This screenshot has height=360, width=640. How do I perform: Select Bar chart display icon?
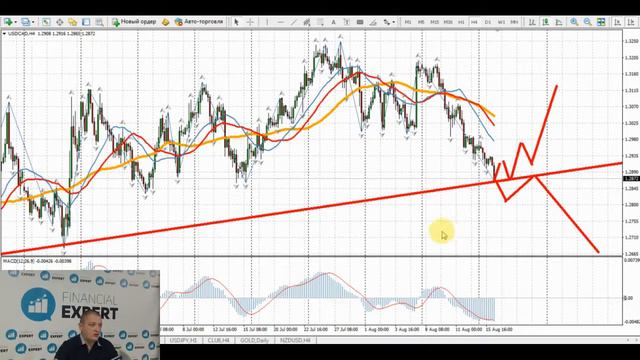[532, 22]
